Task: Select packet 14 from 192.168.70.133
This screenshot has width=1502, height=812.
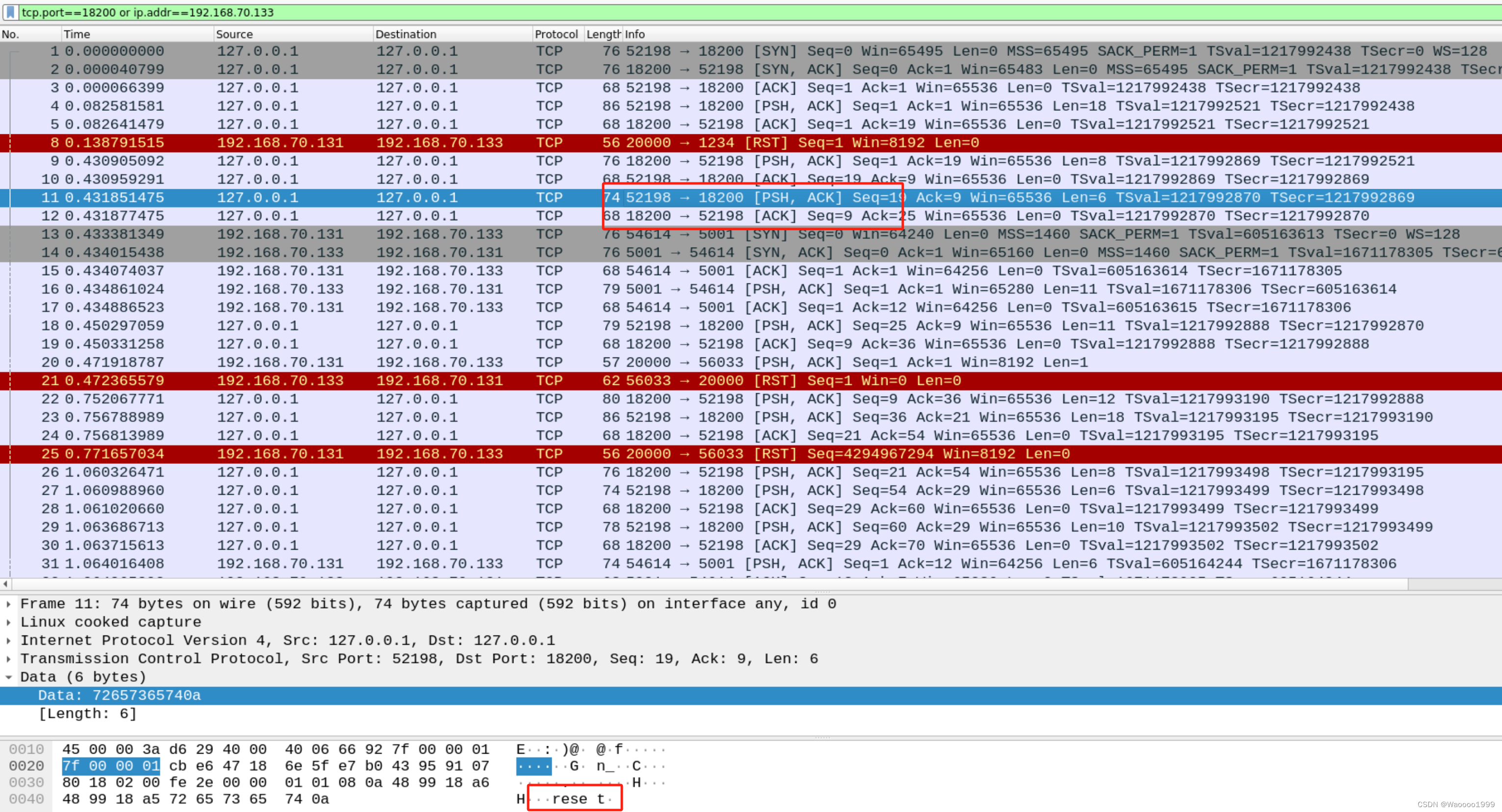Action: pos(751,253)
